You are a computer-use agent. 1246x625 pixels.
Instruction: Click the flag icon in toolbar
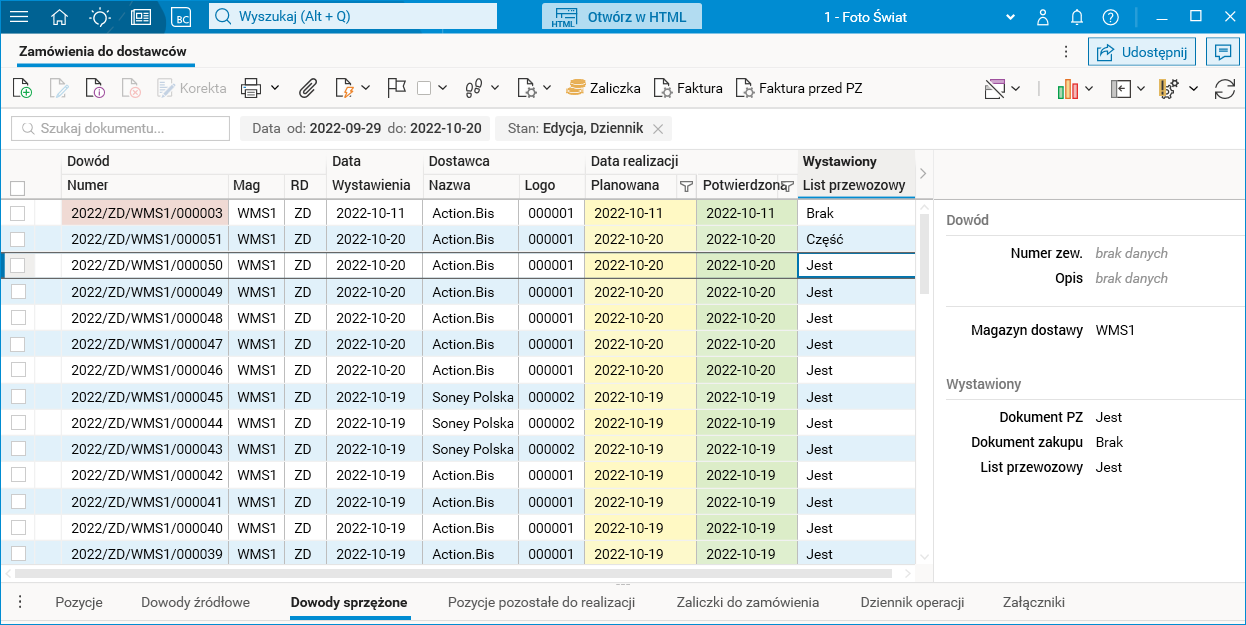click(x=396, y=88)
